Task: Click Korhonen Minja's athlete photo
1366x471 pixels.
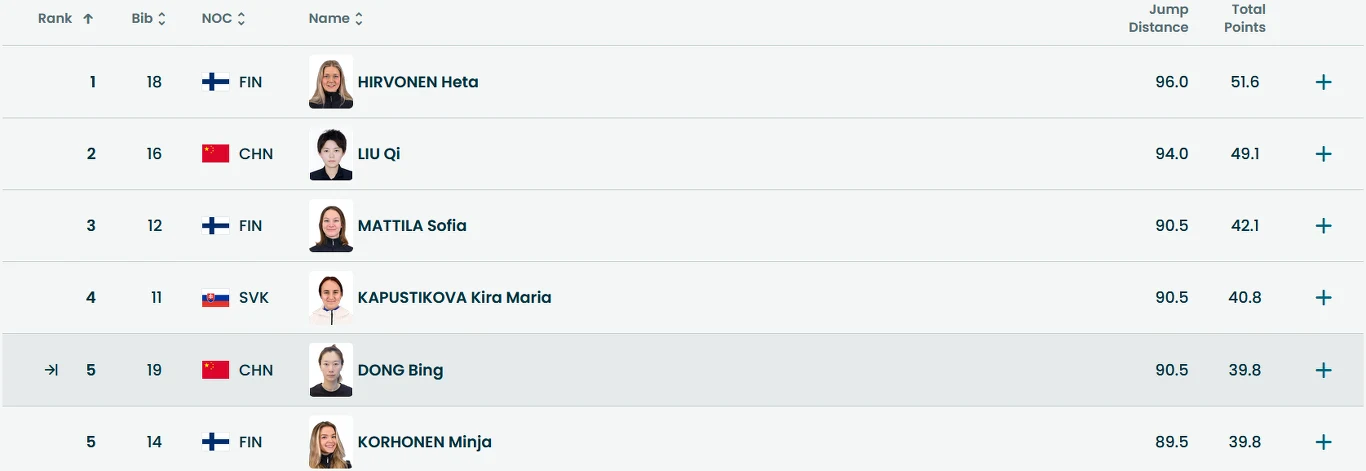Action: pos(331,442)
